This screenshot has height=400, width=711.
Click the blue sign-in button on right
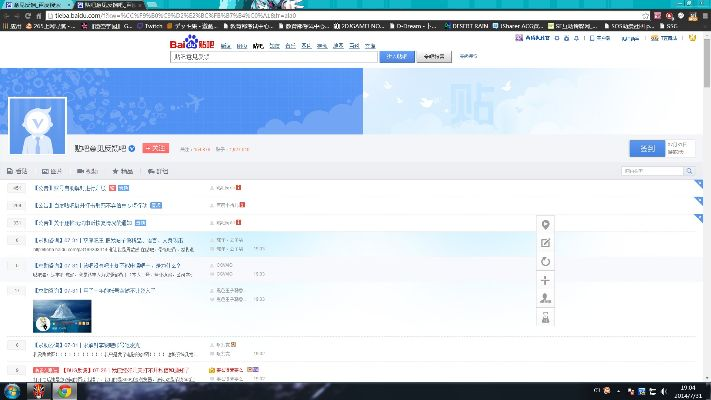[645, 148]
